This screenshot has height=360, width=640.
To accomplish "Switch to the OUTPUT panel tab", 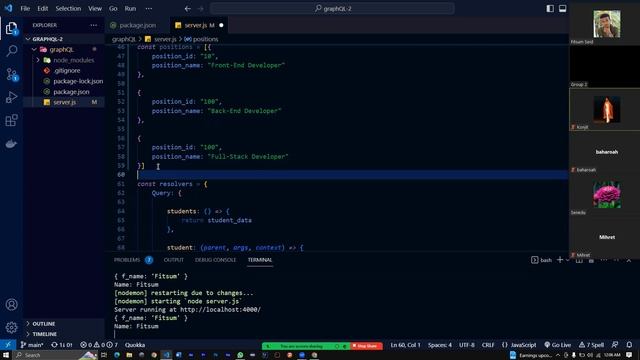I will click(173, 260).
